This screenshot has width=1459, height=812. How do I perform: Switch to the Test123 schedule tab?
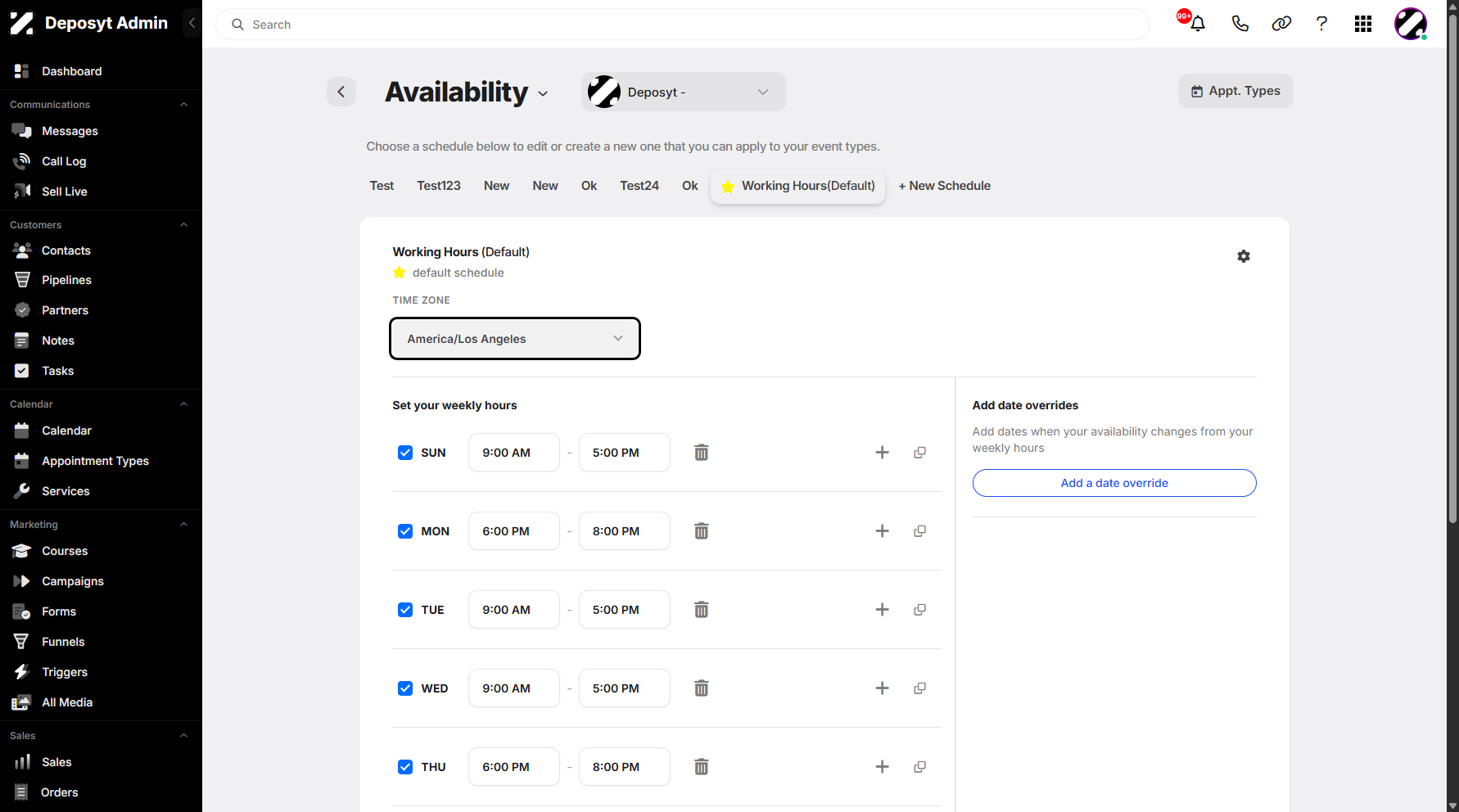[439, 186]
